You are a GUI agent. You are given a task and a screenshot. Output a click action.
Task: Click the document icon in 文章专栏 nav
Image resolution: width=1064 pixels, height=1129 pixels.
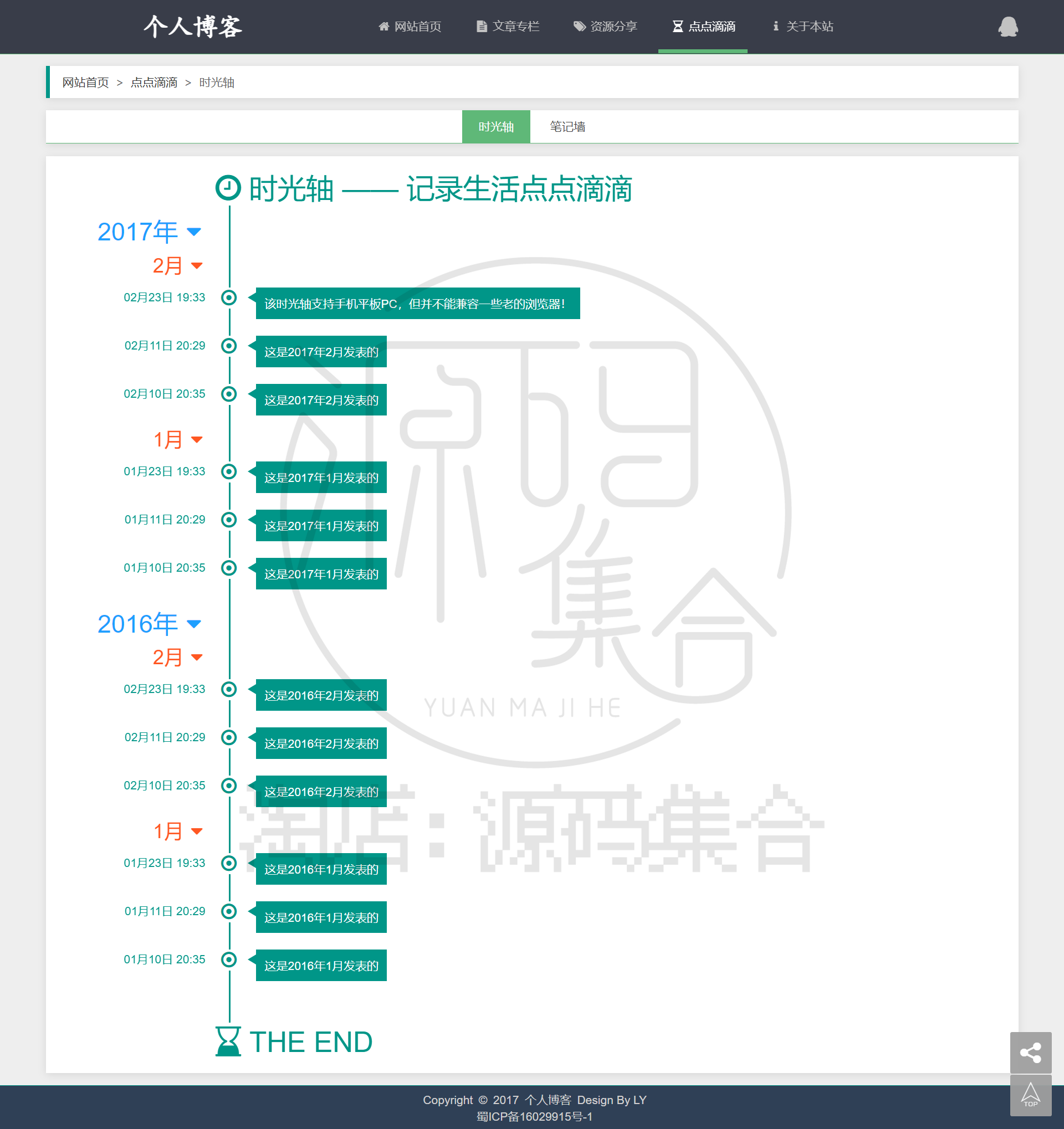pyautogui.click(x=482, y=26)
